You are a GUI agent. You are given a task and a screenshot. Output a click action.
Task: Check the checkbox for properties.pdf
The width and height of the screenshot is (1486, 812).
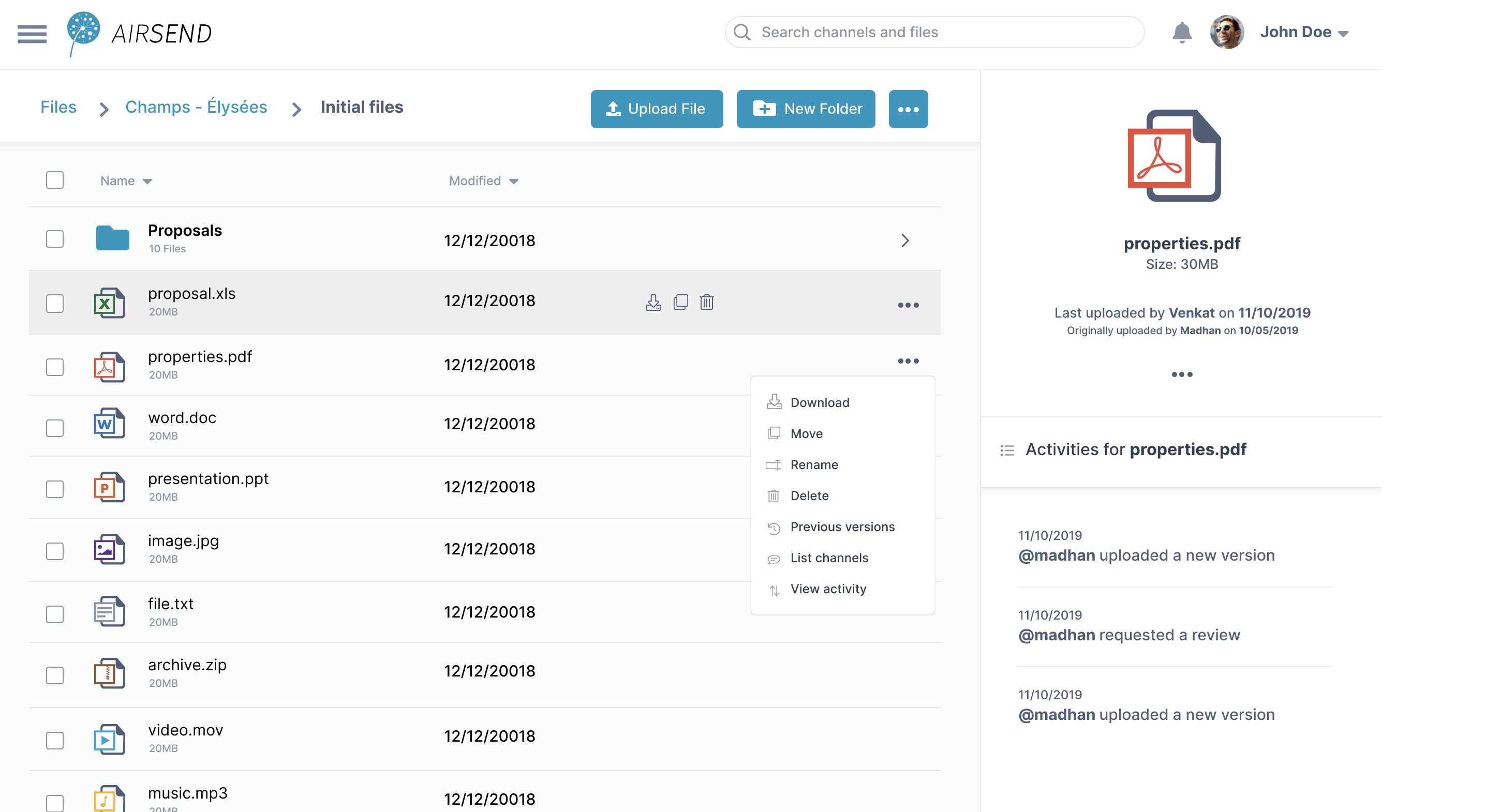[54, 367]
